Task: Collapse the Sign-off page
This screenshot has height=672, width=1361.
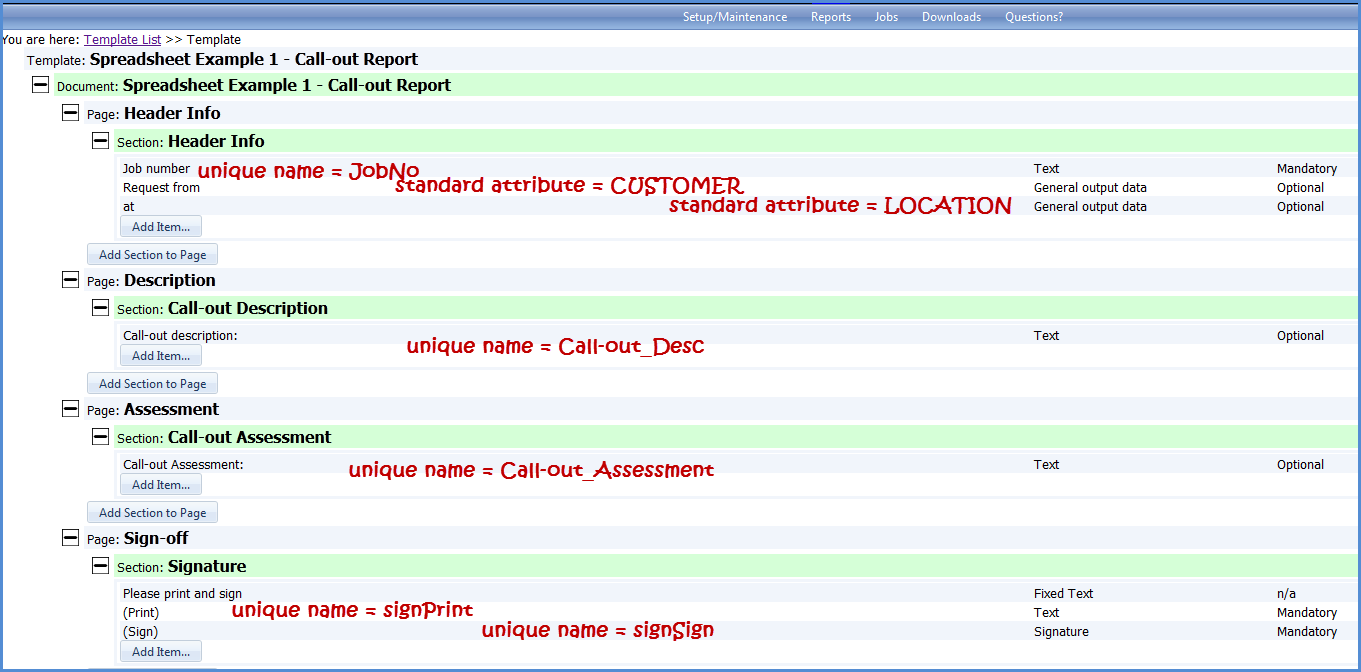Action: 70,538
